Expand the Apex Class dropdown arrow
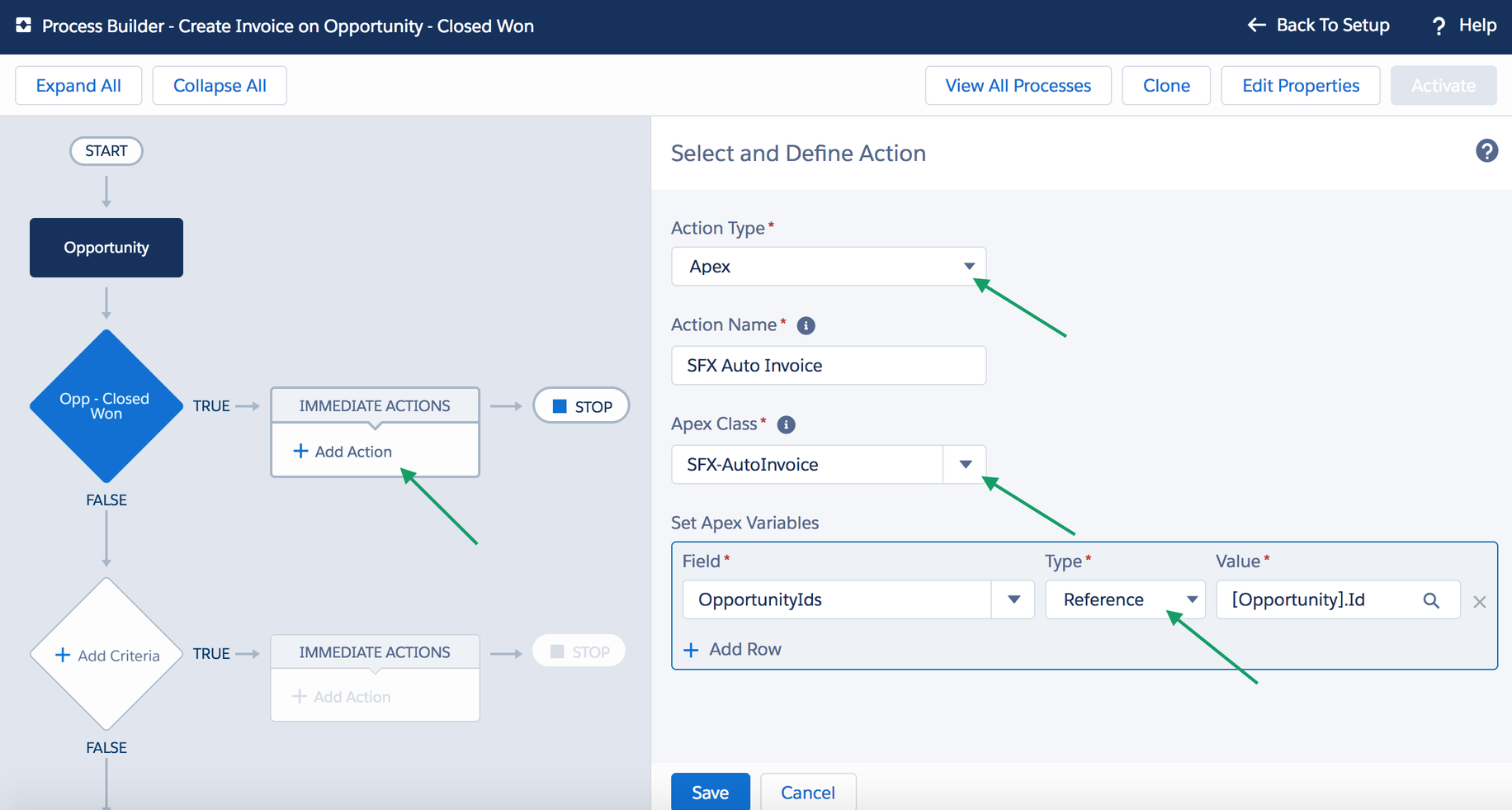This screenshot has height=810, width=1512. tap(965, 465)
